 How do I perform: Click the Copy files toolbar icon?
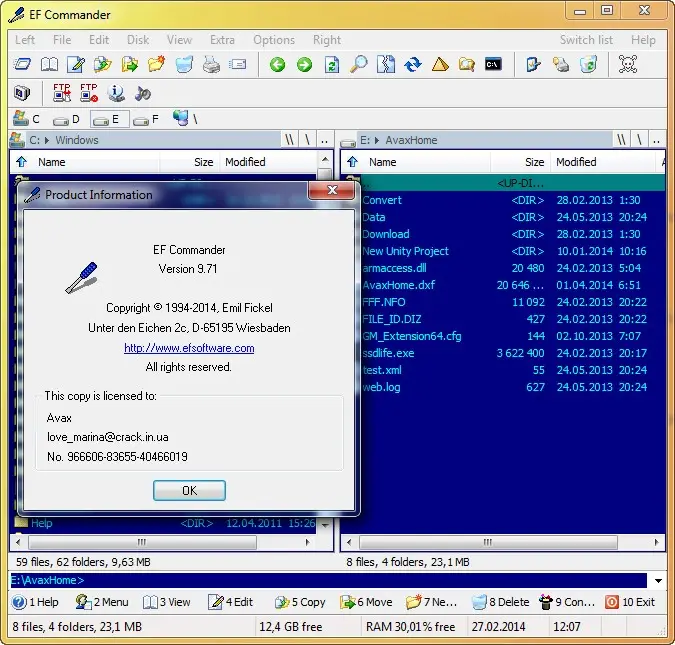click(x=102, y=65)
